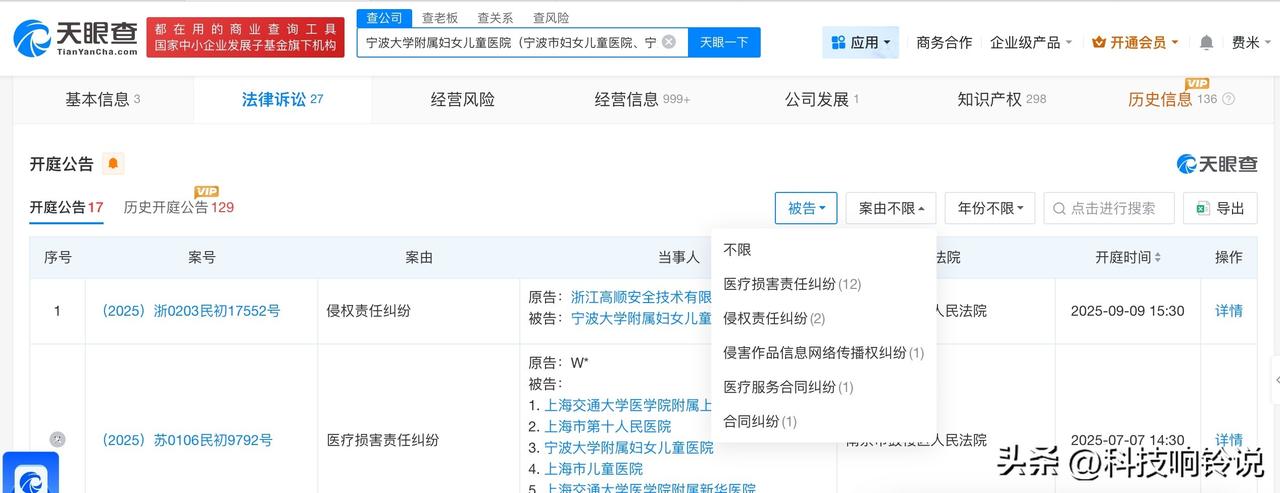Open the 知识产权 298 tab

[x=1002, y=99]
